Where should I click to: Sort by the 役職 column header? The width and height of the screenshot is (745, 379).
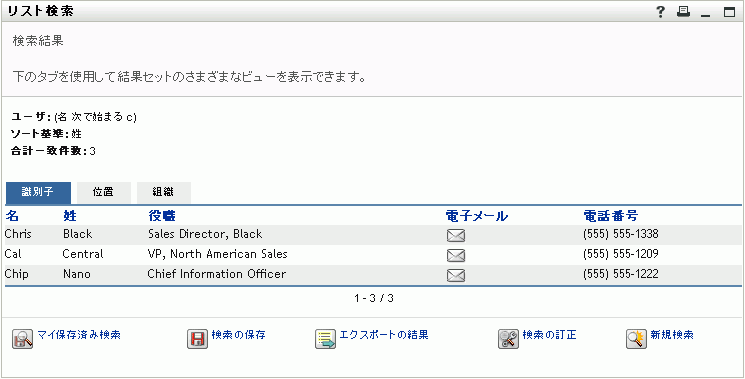coord(162,216)
